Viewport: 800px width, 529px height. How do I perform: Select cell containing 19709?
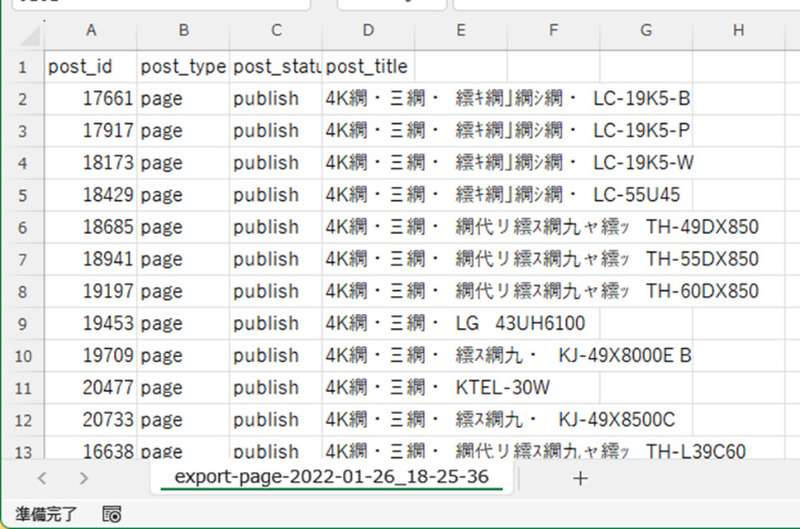coord(91,356)
